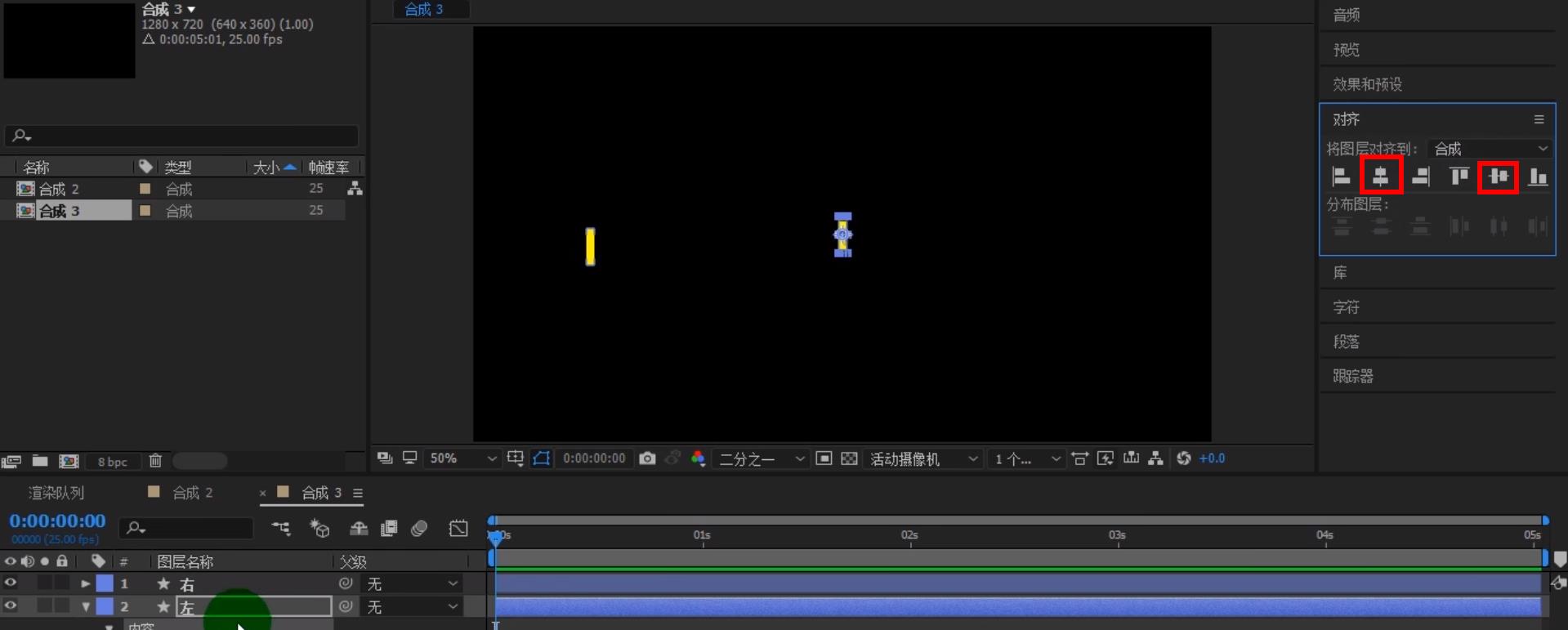Toggle the transparency grid in viewer

849,458
